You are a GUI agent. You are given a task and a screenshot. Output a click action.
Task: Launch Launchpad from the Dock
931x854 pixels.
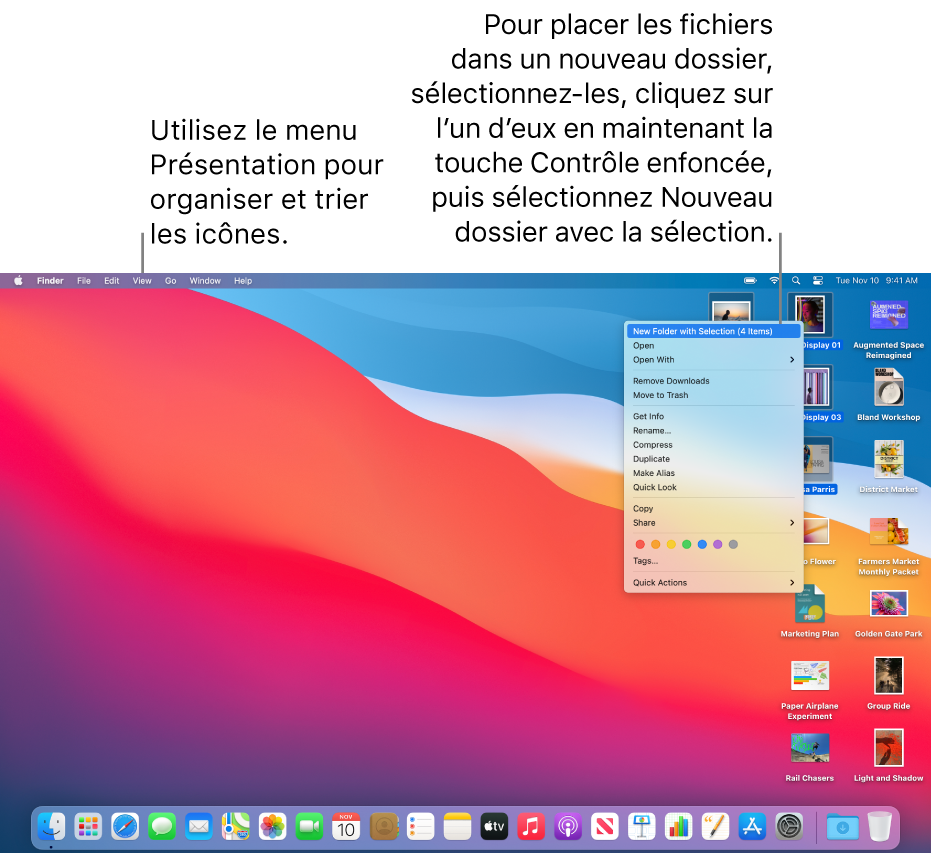[x=88, y=826]
